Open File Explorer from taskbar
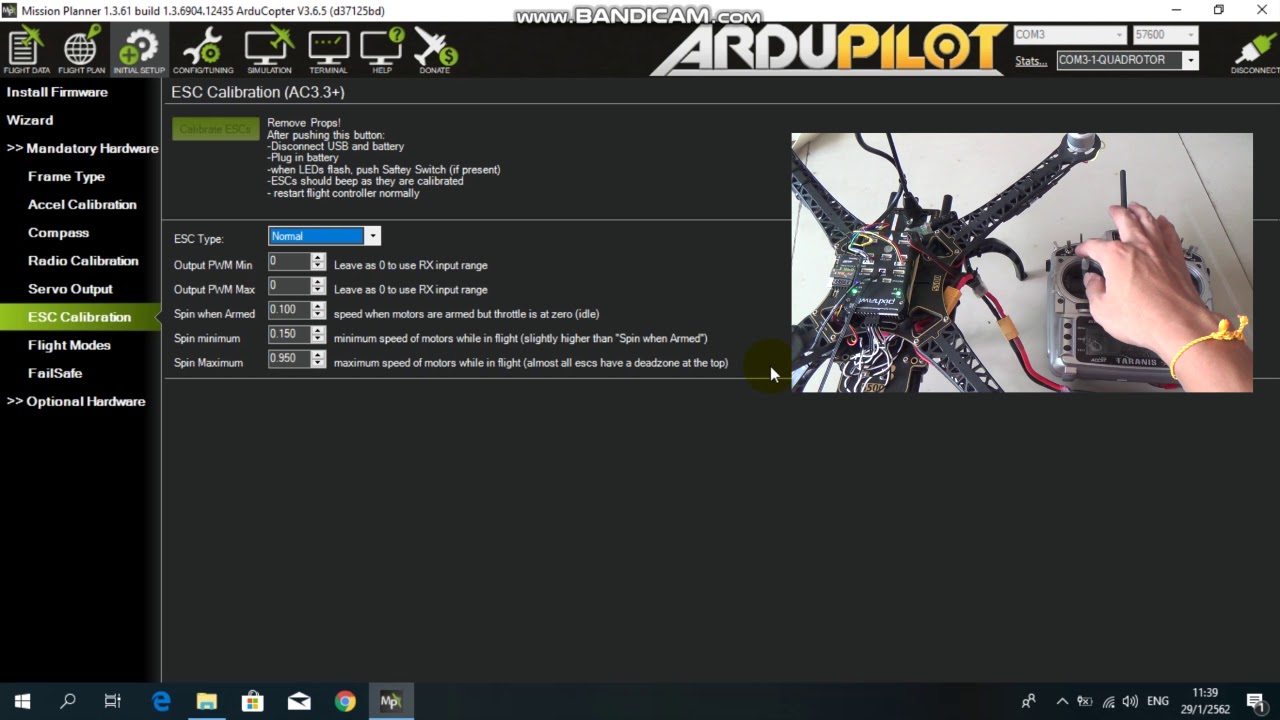This screenshot has height=720, width=1280. coord(207,701)
